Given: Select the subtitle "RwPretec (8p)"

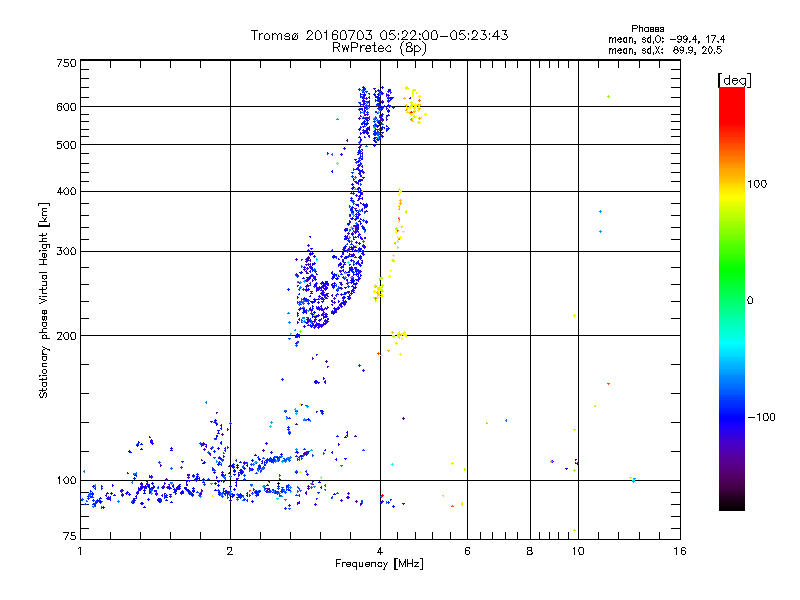Looking at the screenshot, I should pos(379,48).
